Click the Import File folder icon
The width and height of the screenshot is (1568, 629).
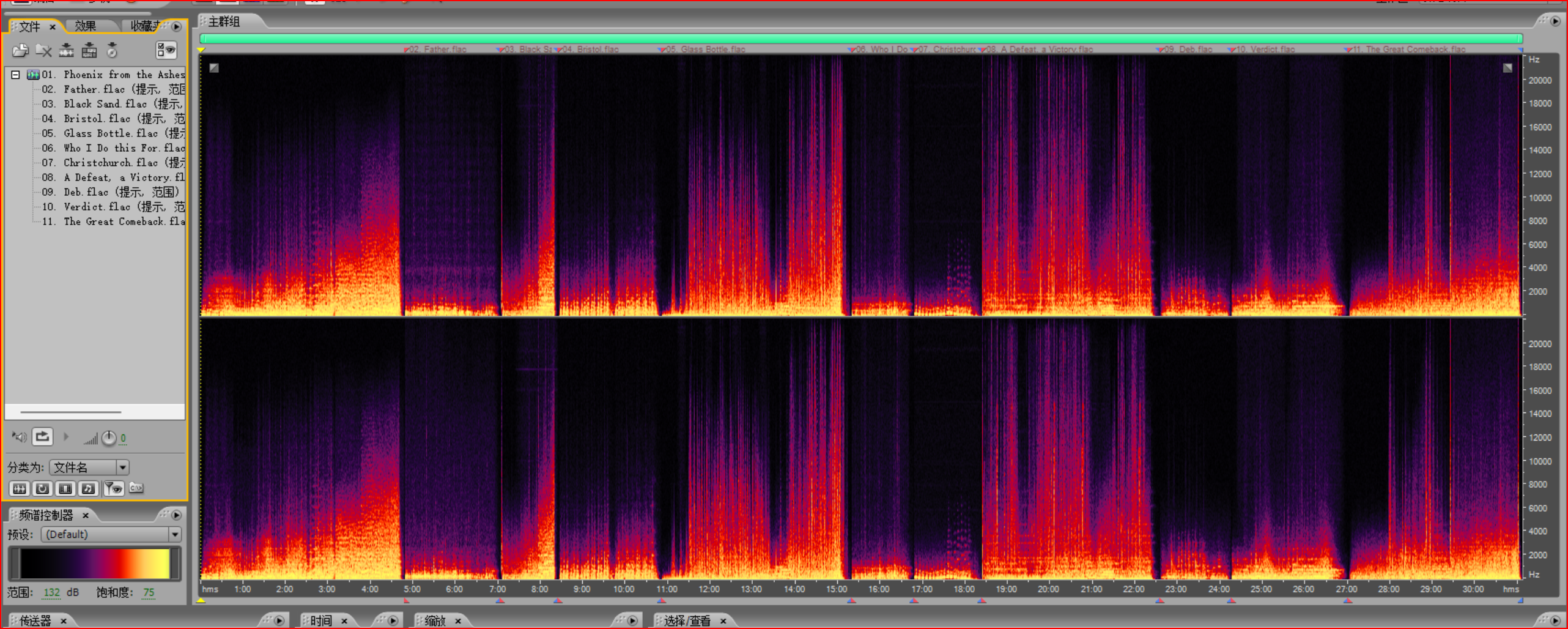[20, 51]
